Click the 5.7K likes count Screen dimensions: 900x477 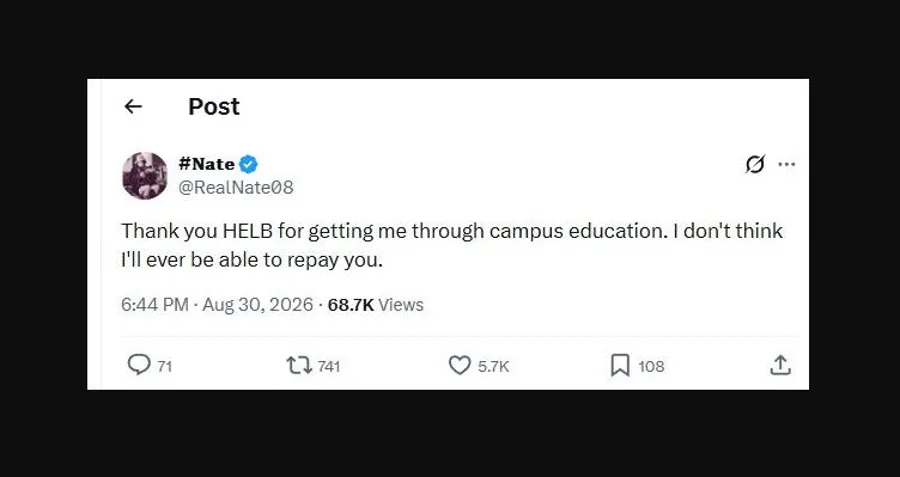(x=494, y=366)
